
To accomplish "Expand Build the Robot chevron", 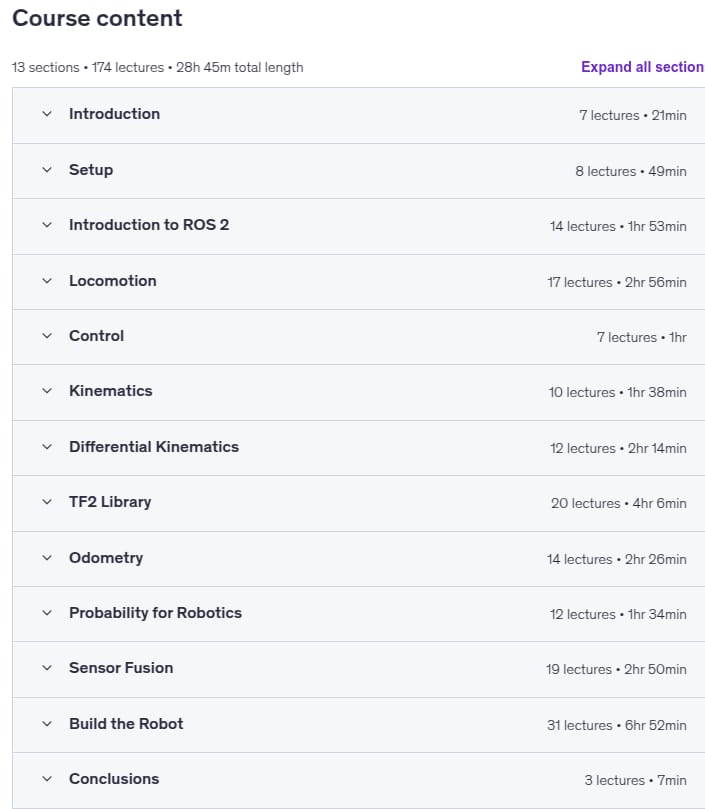I will (x=47, y=724).
